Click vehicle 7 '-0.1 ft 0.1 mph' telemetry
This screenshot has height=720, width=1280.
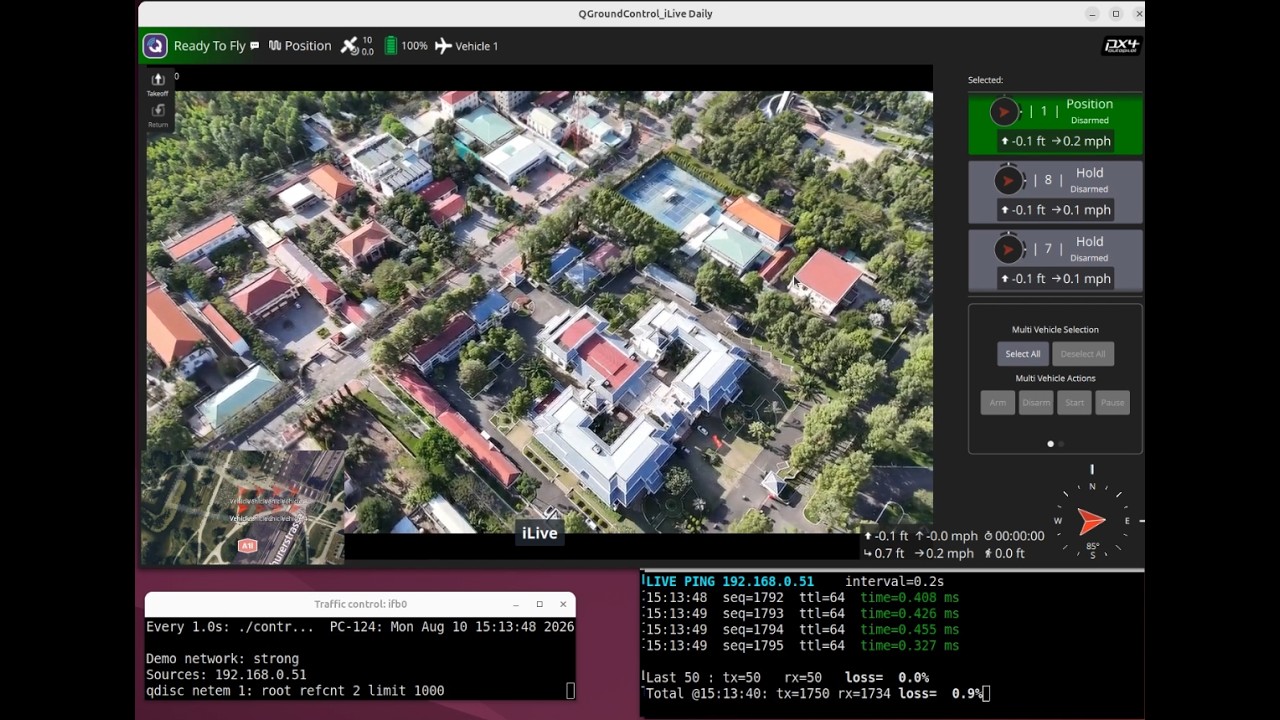(1055, 279)
